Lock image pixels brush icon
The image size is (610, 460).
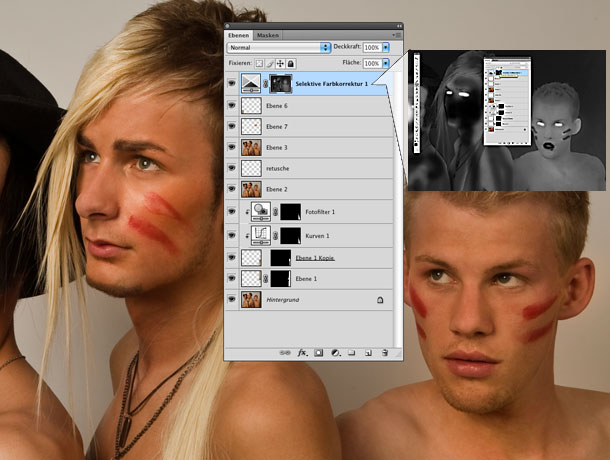270,63
